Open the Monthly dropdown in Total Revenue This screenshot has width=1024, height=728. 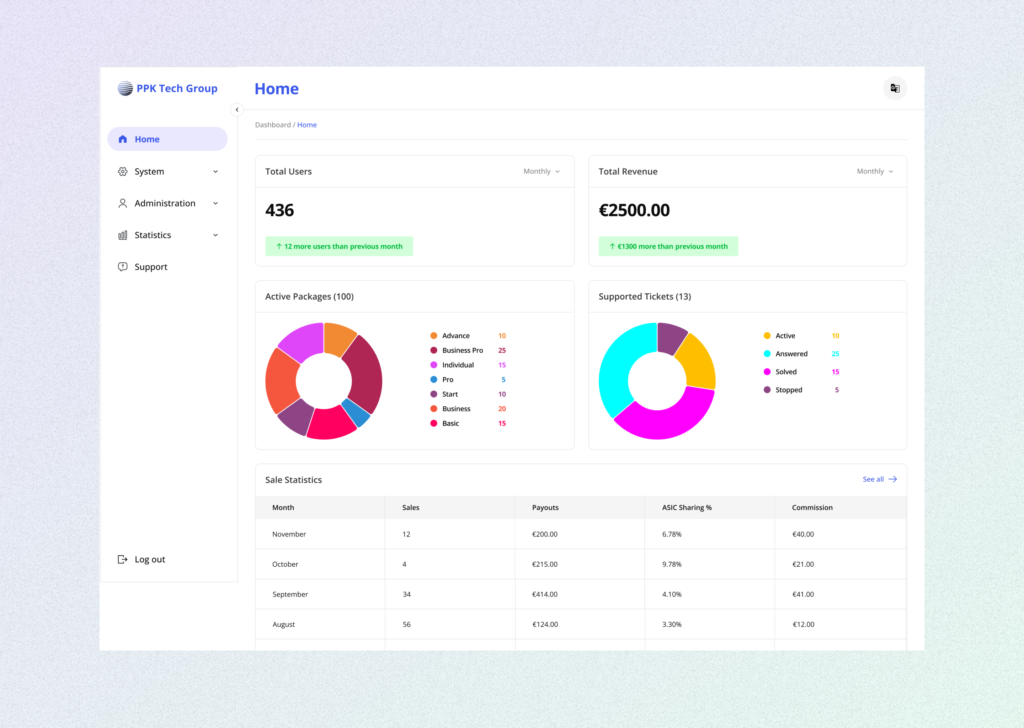[875, 171]
